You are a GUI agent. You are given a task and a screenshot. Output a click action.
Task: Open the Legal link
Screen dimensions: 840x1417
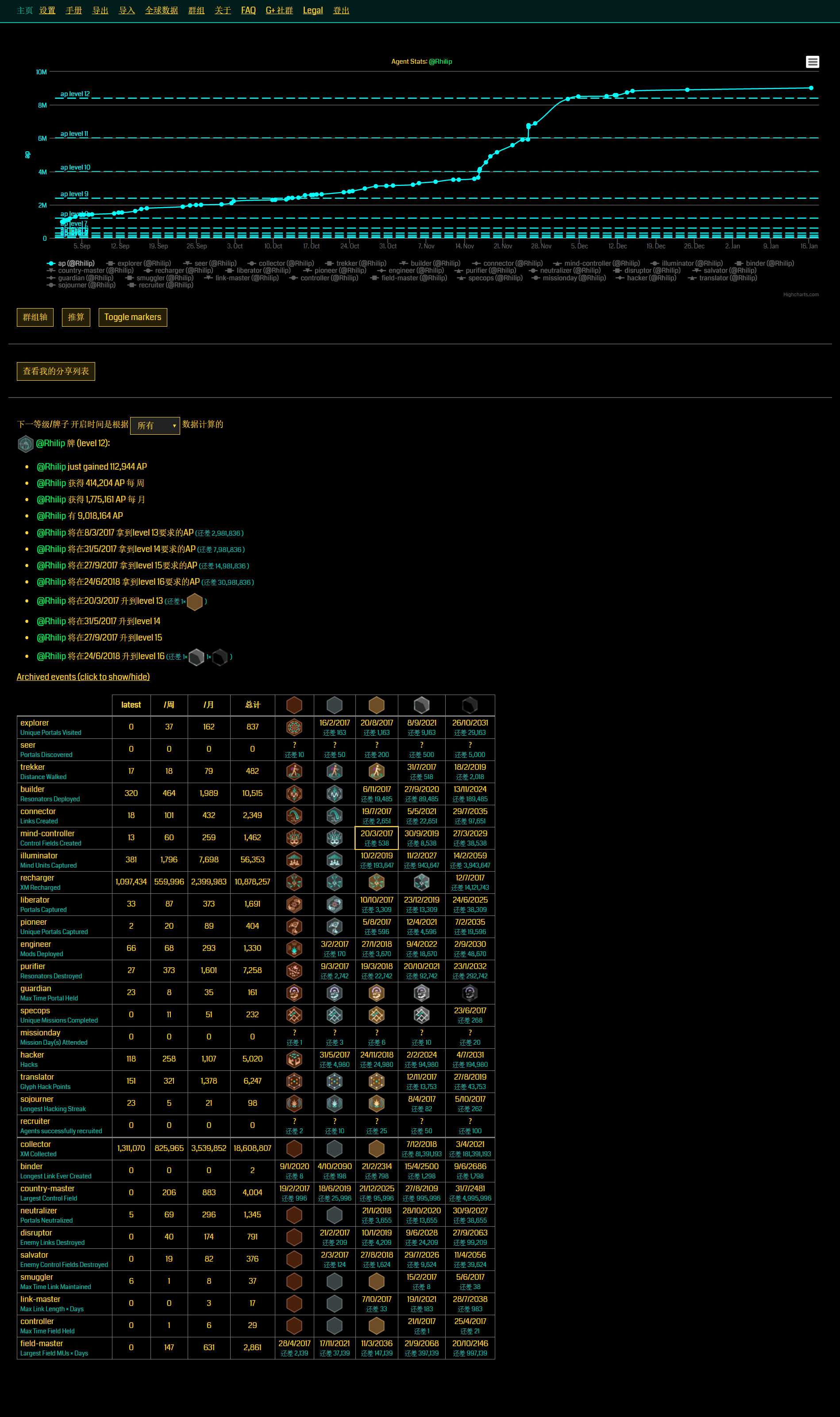coord(313,11)
